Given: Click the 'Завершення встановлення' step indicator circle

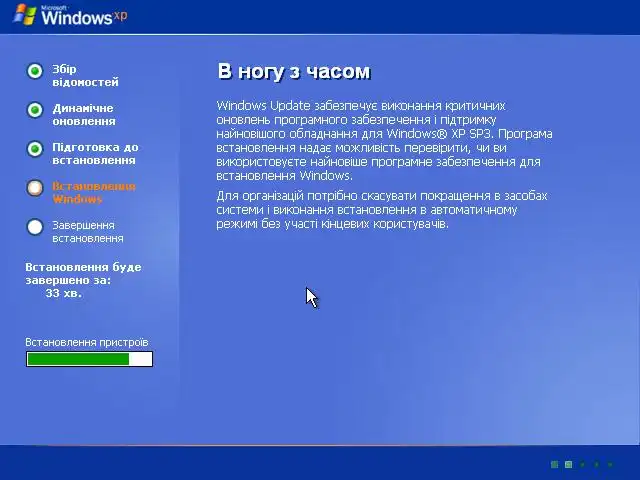Looking at the screenshot, I should [35, 227].
